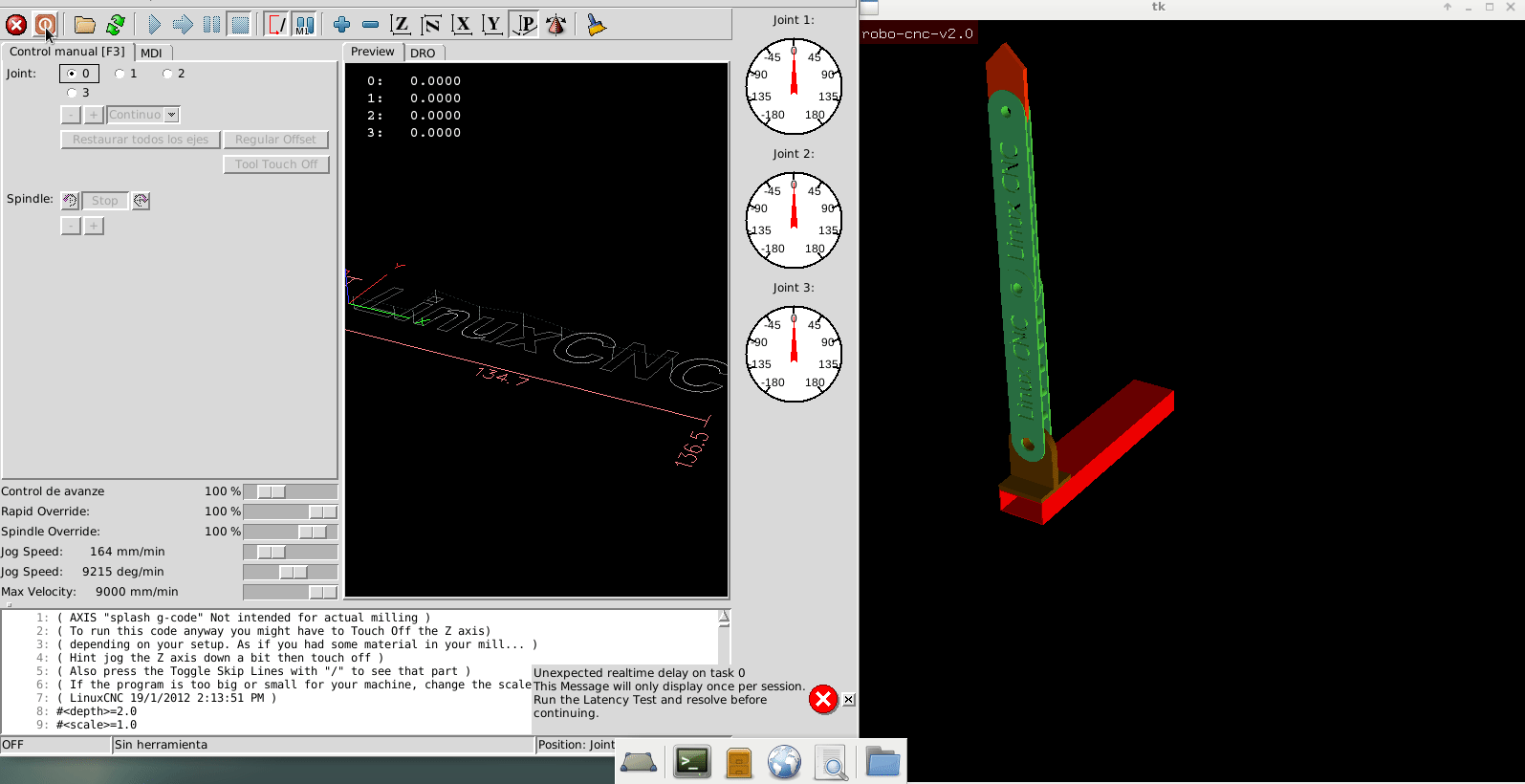Adjust the Rapid Override slider

click(291, 512)
